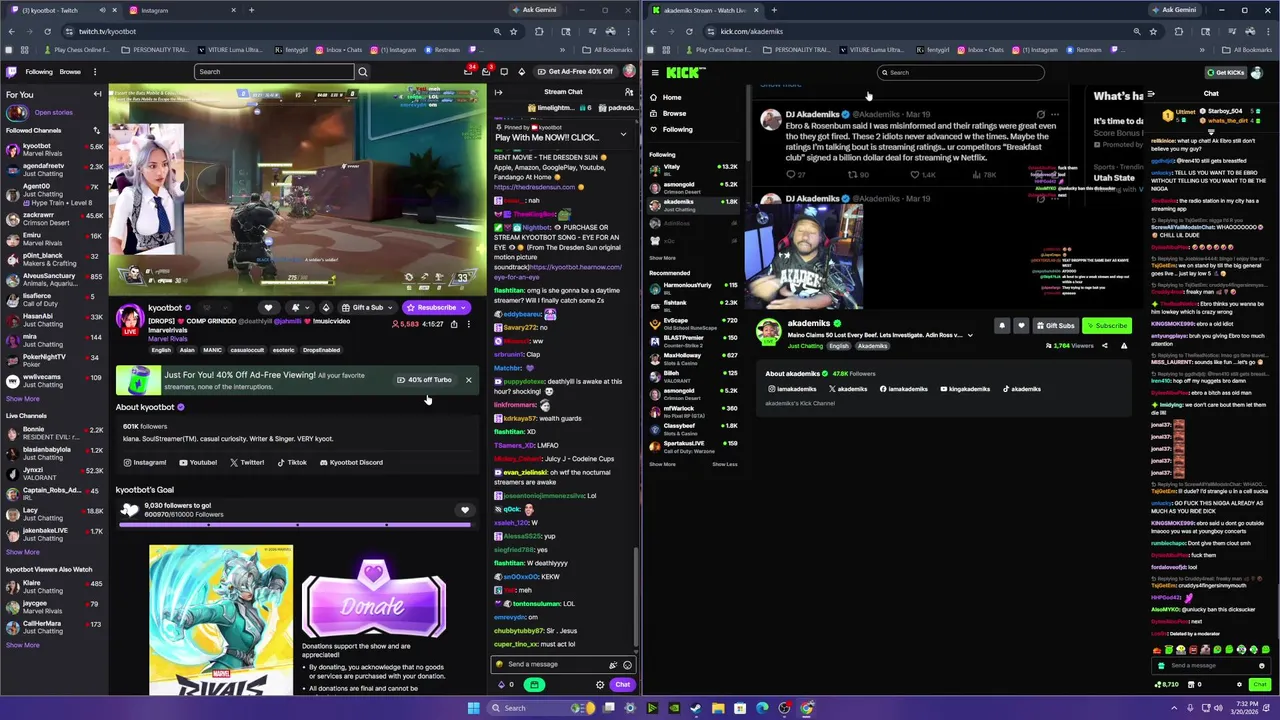
Task: Toggle akademiks notification bell on Kick
Action: [x=1002, y=325]
